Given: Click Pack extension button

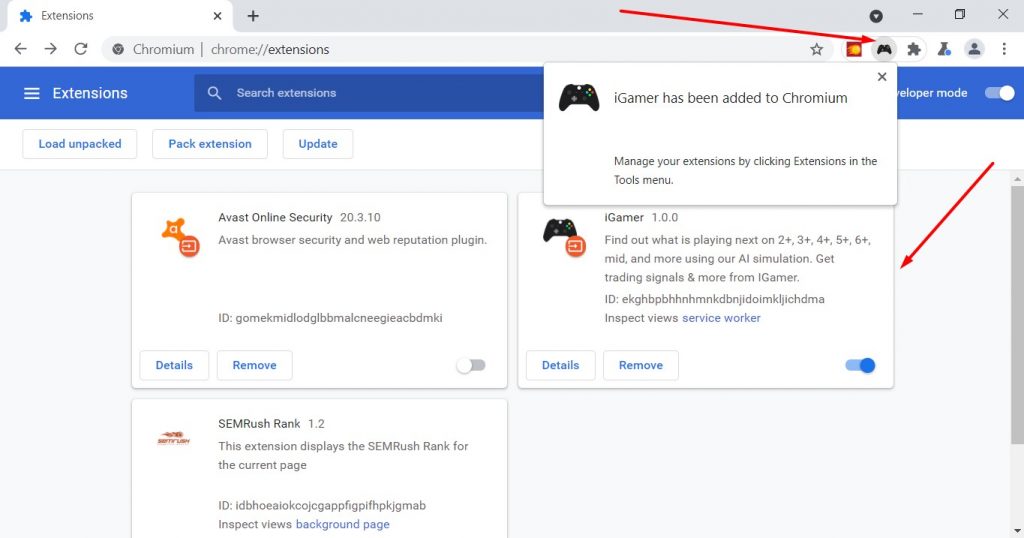Looking at the screenshot, I should pos(210,144).
